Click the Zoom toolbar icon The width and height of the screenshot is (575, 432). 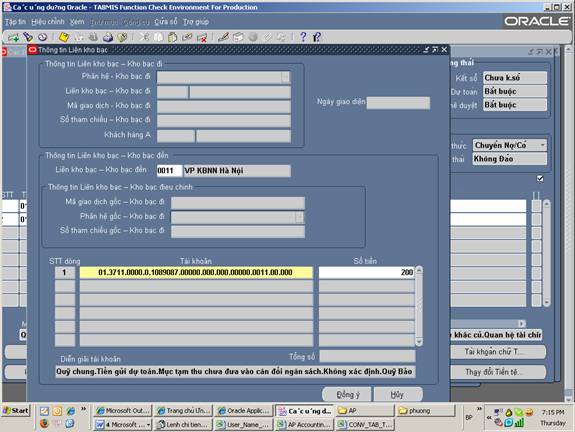(x=238, y=37)
